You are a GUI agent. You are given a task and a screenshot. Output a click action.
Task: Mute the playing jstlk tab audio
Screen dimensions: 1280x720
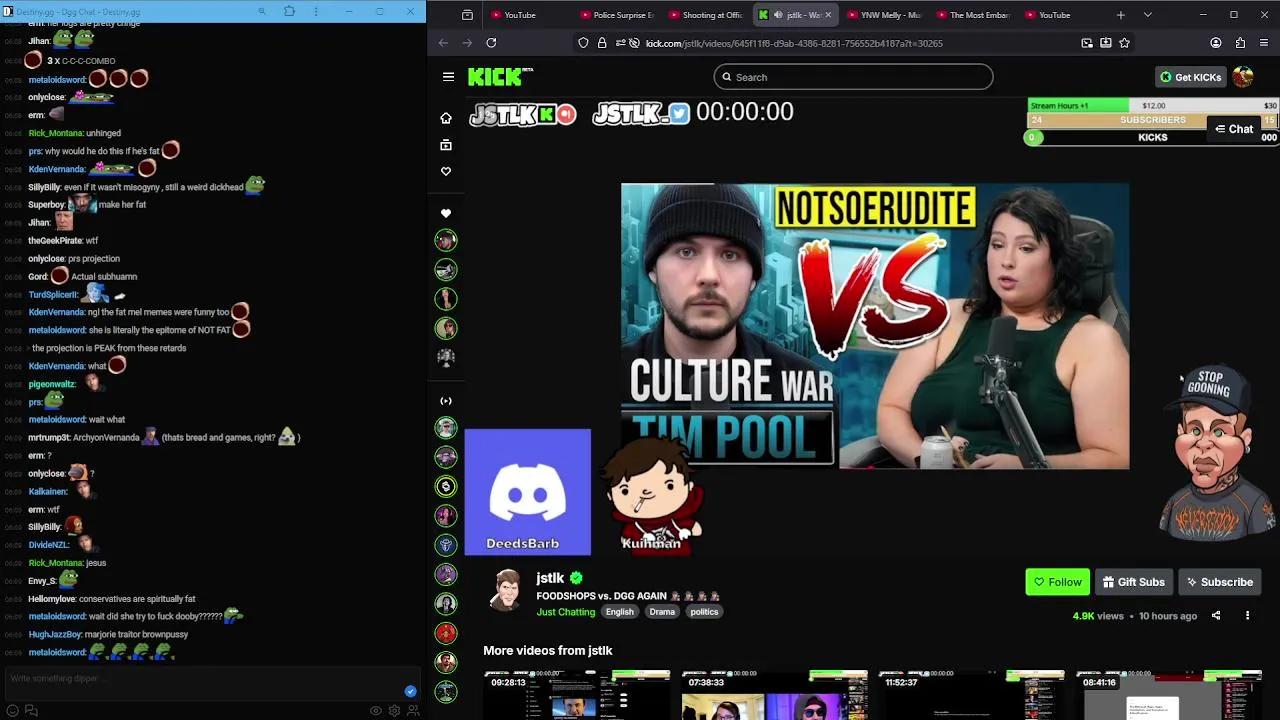pos(778,15)
